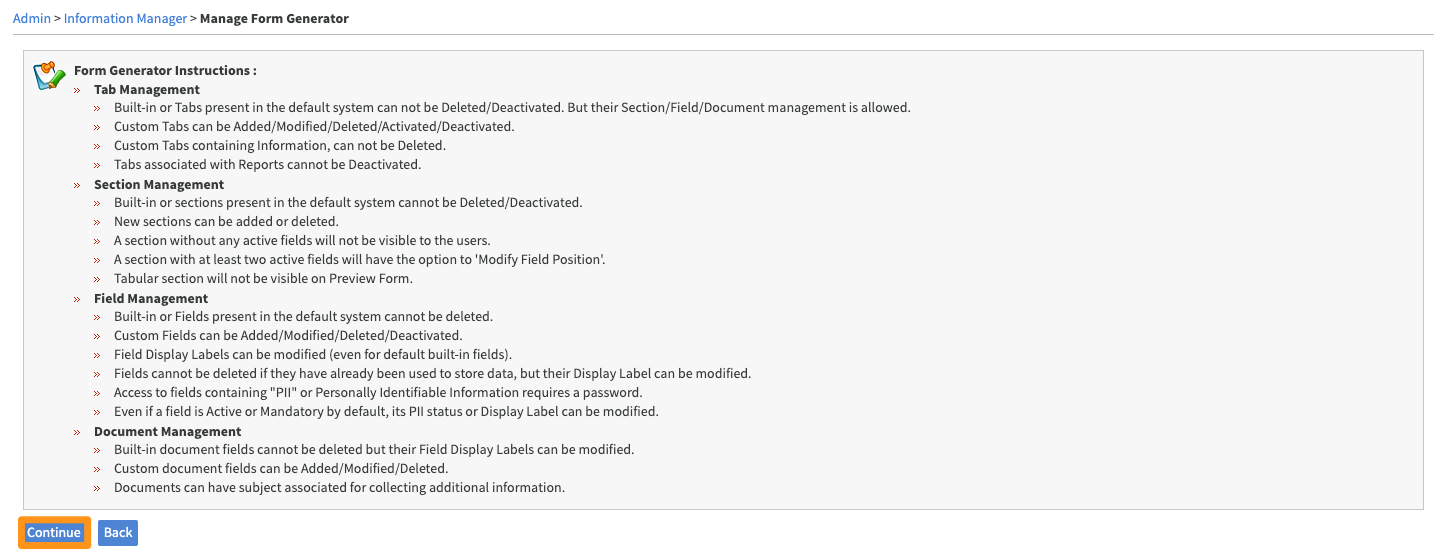Select the Section Management heading
The height and width of the screenshot is (557, 1439).
point(159,184)
